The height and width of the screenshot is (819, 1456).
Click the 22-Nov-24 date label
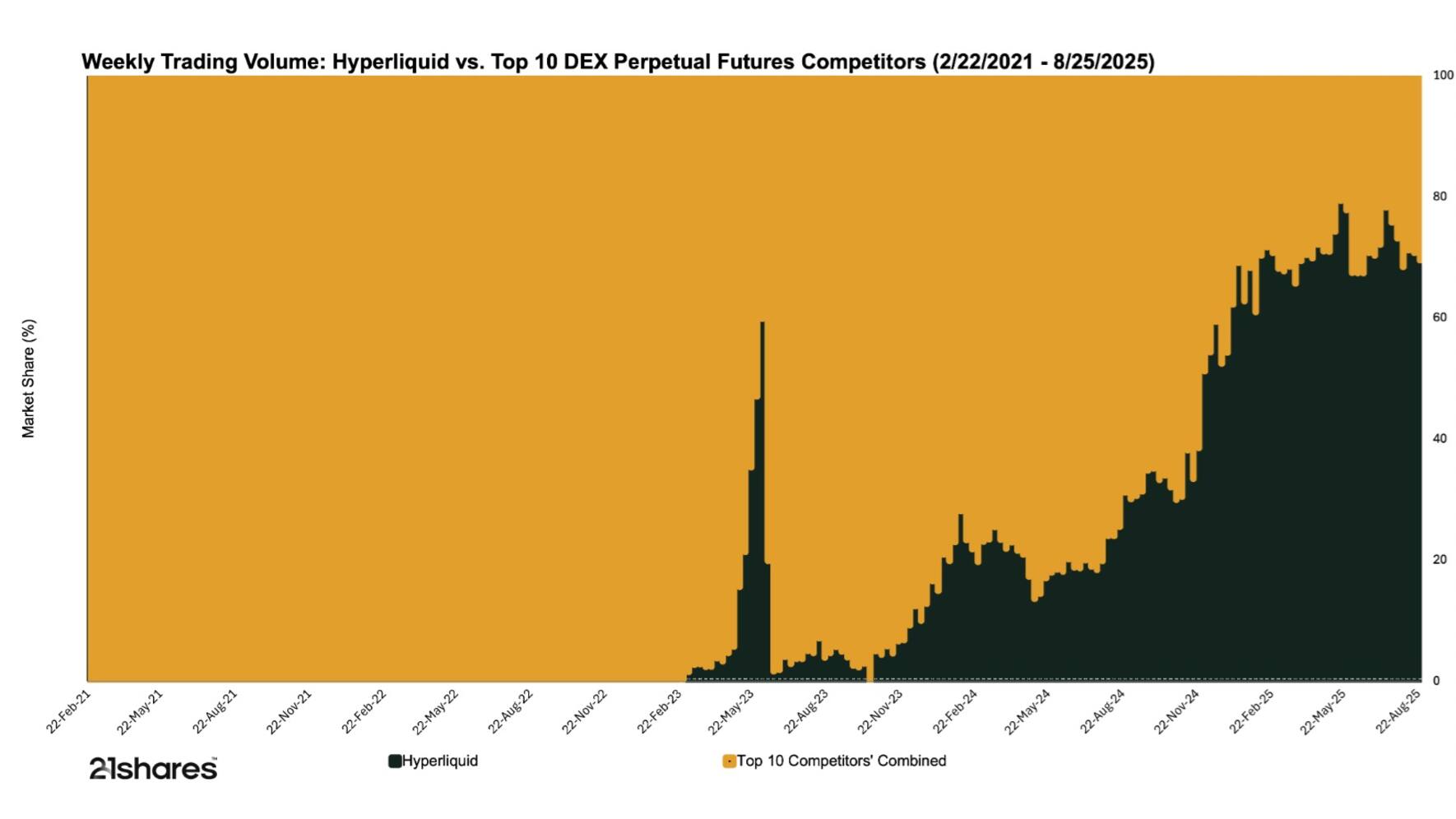1177,712
